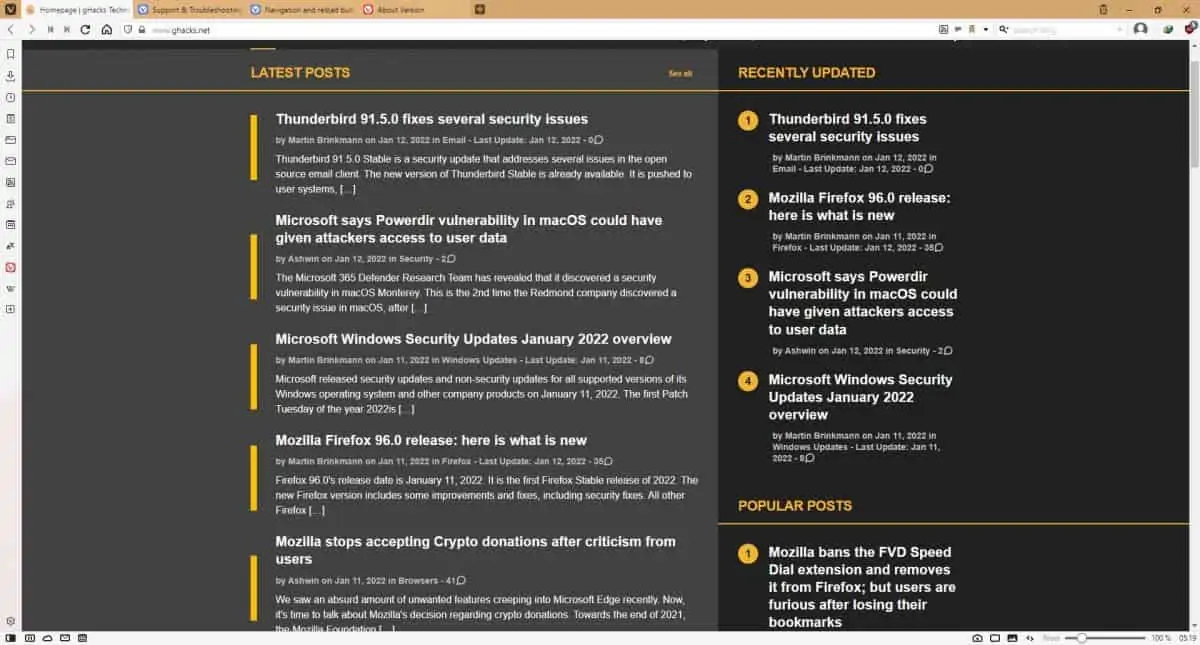This screenshot has width=1200, height=645.
Task: Toggle images display in status bar
Action: (x=1012, y=637)
